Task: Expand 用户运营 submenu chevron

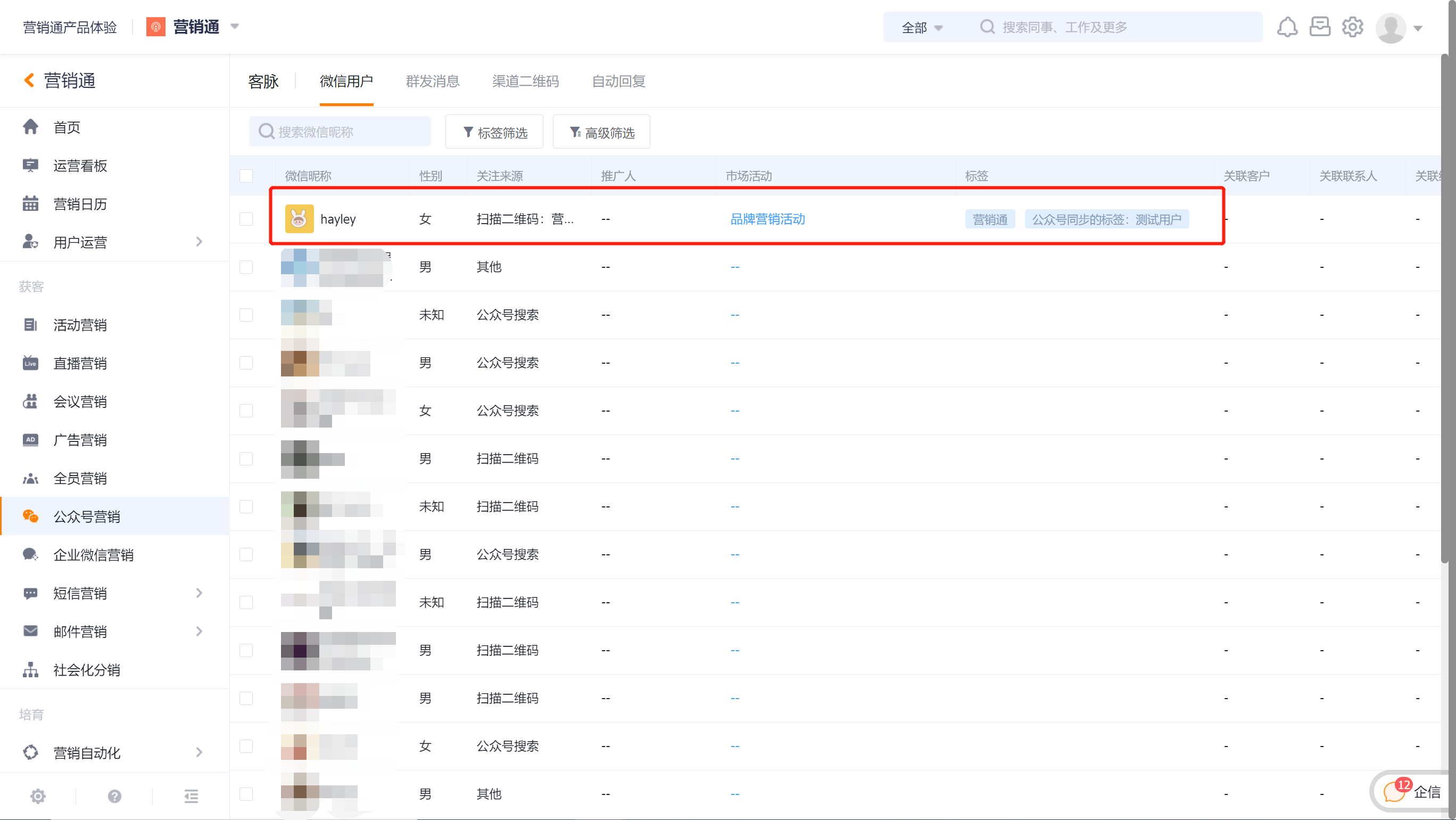Action: [199, 242]
